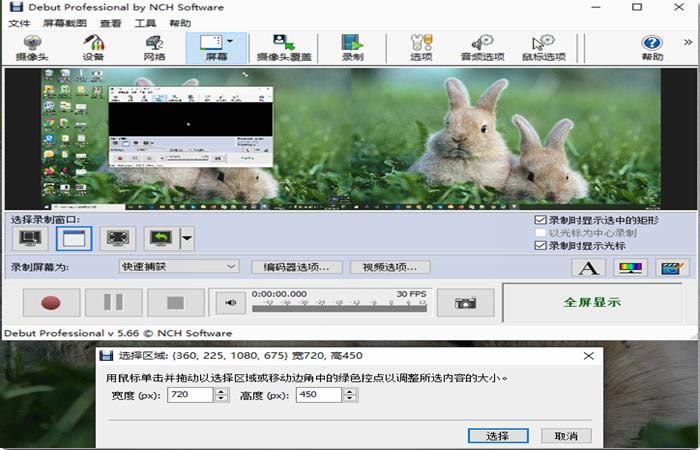Toggle 录制时显示光标 checkbox
Viewport: 700px width, 450px height.
(540, 245)
